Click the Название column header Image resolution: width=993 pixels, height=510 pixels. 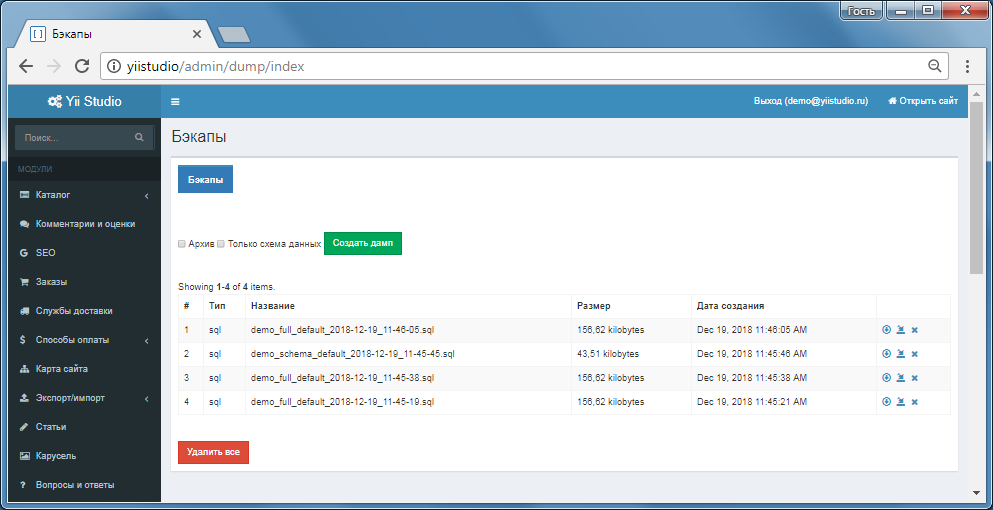click(x=273, y=306)
